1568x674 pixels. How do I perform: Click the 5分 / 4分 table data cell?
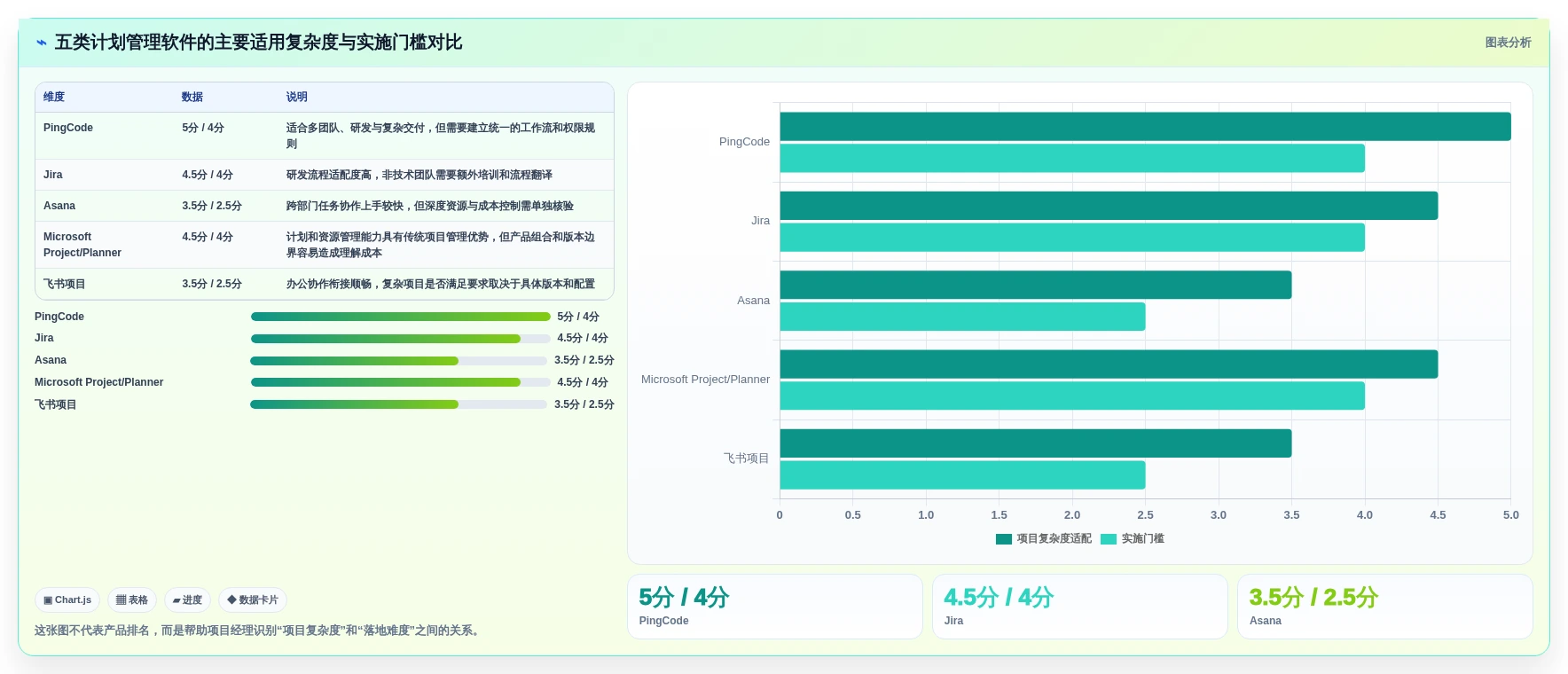pyautogui.click(x=203, y=128)
